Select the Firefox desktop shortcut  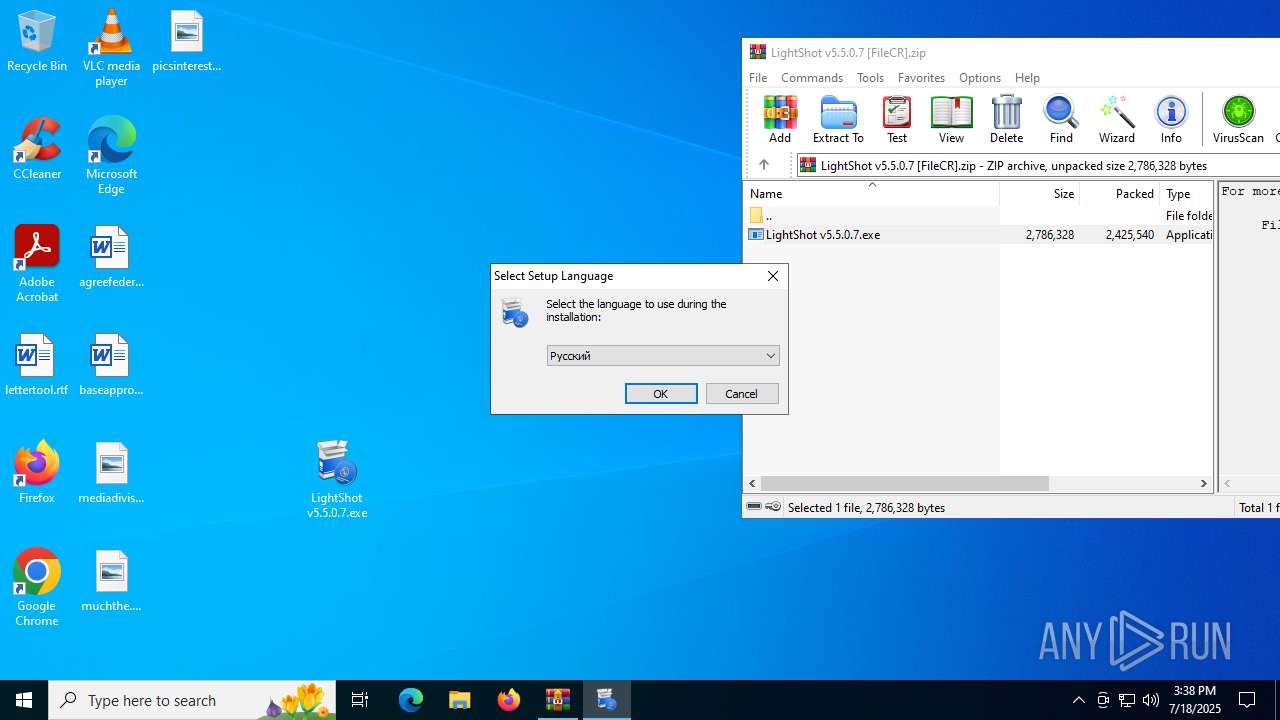pyautogui.click(x=37, y=472)
